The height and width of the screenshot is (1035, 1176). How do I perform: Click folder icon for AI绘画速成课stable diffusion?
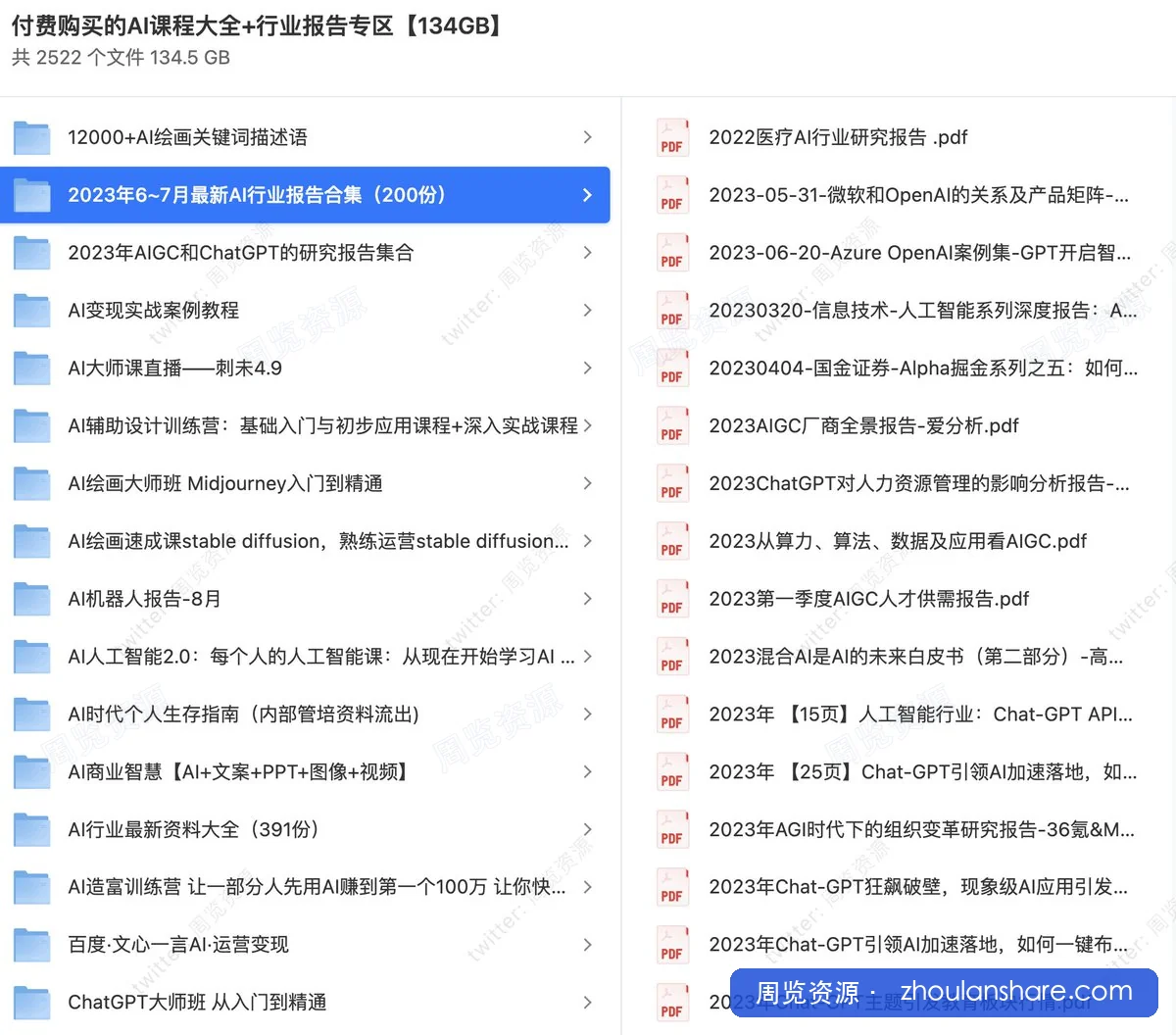(x=31, y=542)
